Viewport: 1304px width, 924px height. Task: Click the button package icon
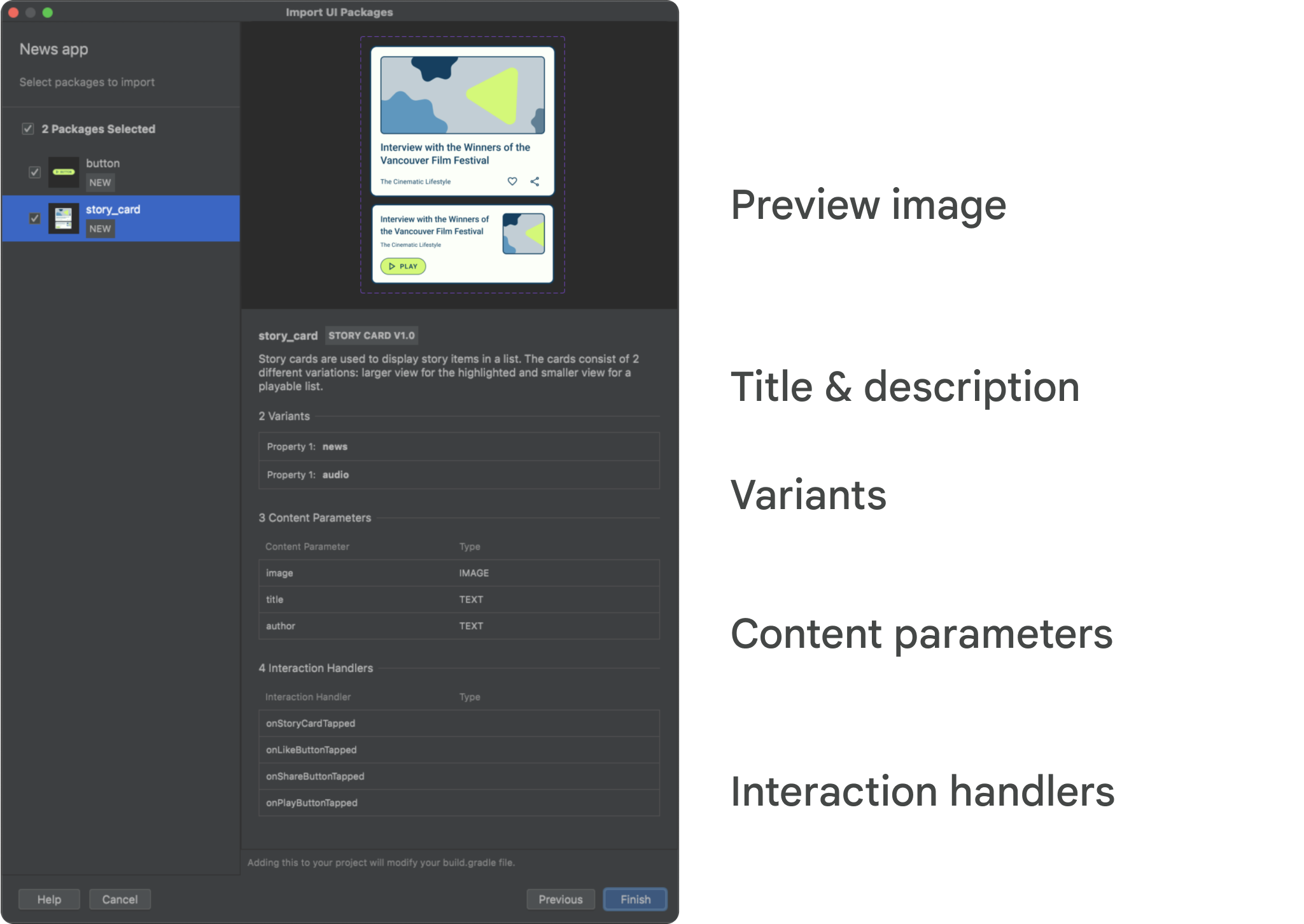(x=63, y=171)
